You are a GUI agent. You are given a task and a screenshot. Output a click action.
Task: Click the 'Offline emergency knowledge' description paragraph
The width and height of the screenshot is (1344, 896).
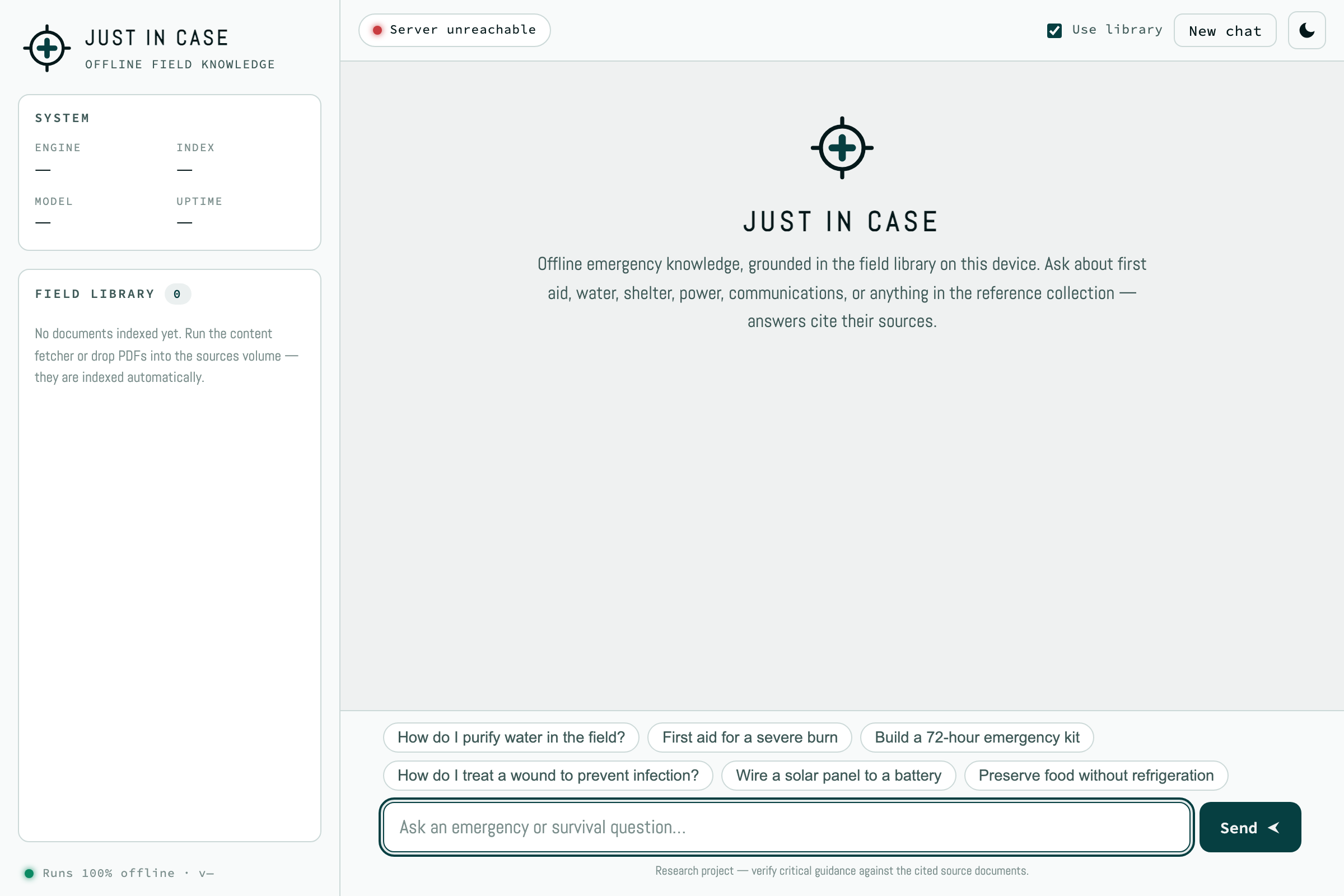click(842, 292)
